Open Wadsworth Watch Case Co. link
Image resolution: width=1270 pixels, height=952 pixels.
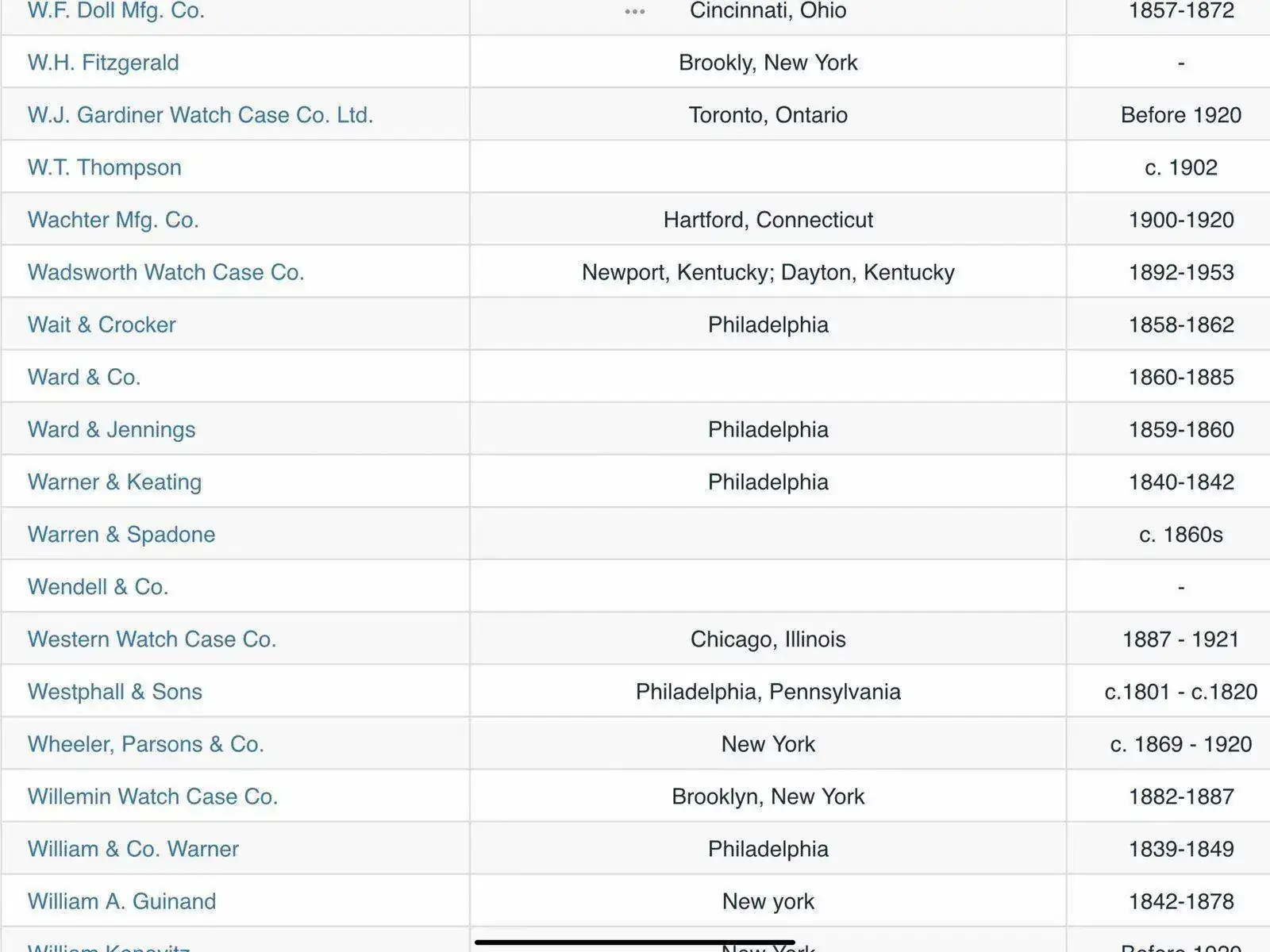[x=166, y=272]
